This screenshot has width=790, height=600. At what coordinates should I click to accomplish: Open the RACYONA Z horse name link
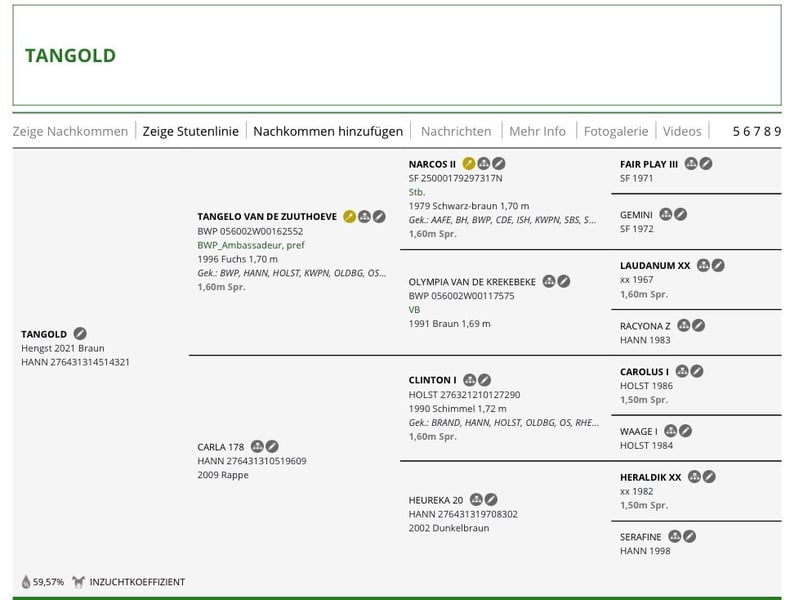tap(645, 325)
